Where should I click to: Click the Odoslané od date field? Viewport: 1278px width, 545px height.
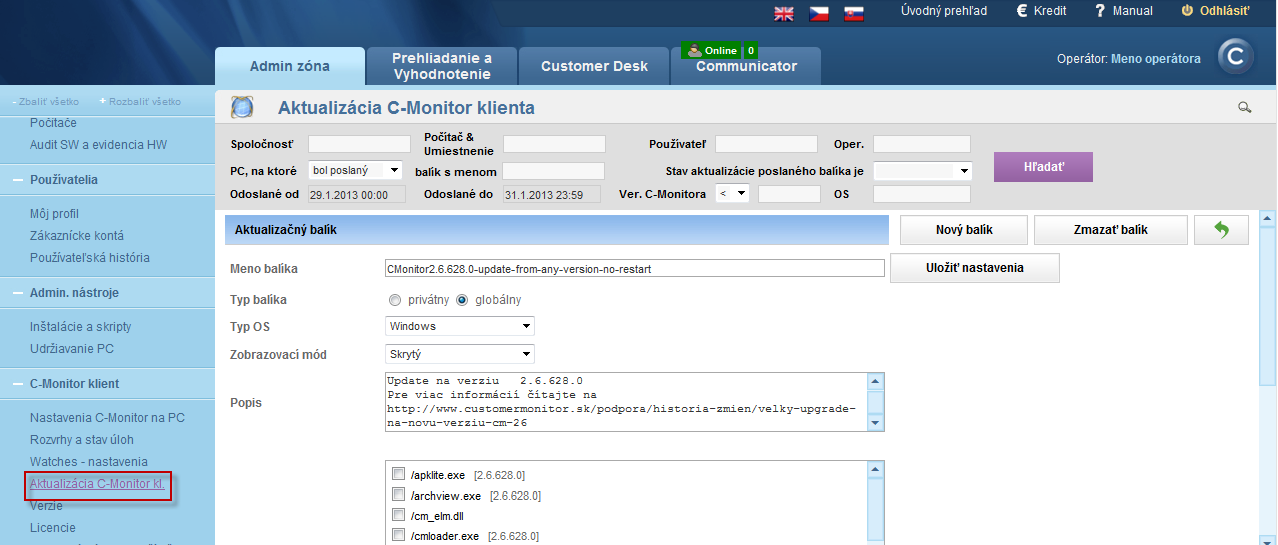[x=357, y=194]
